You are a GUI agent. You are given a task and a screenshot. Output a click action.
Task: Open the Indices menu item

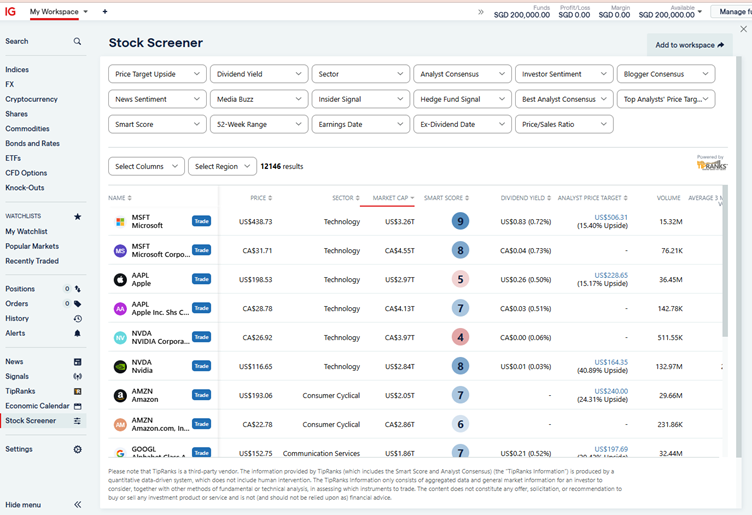17,70
